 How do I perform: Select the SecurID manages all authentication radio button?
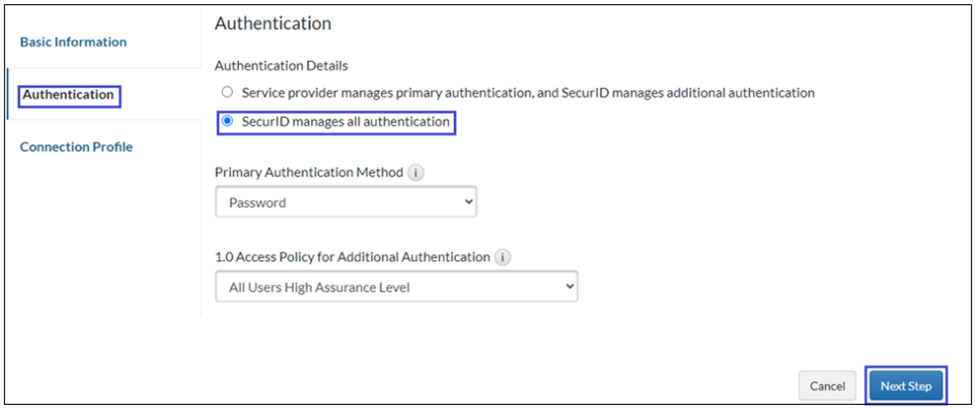click(x=227, y=122)
